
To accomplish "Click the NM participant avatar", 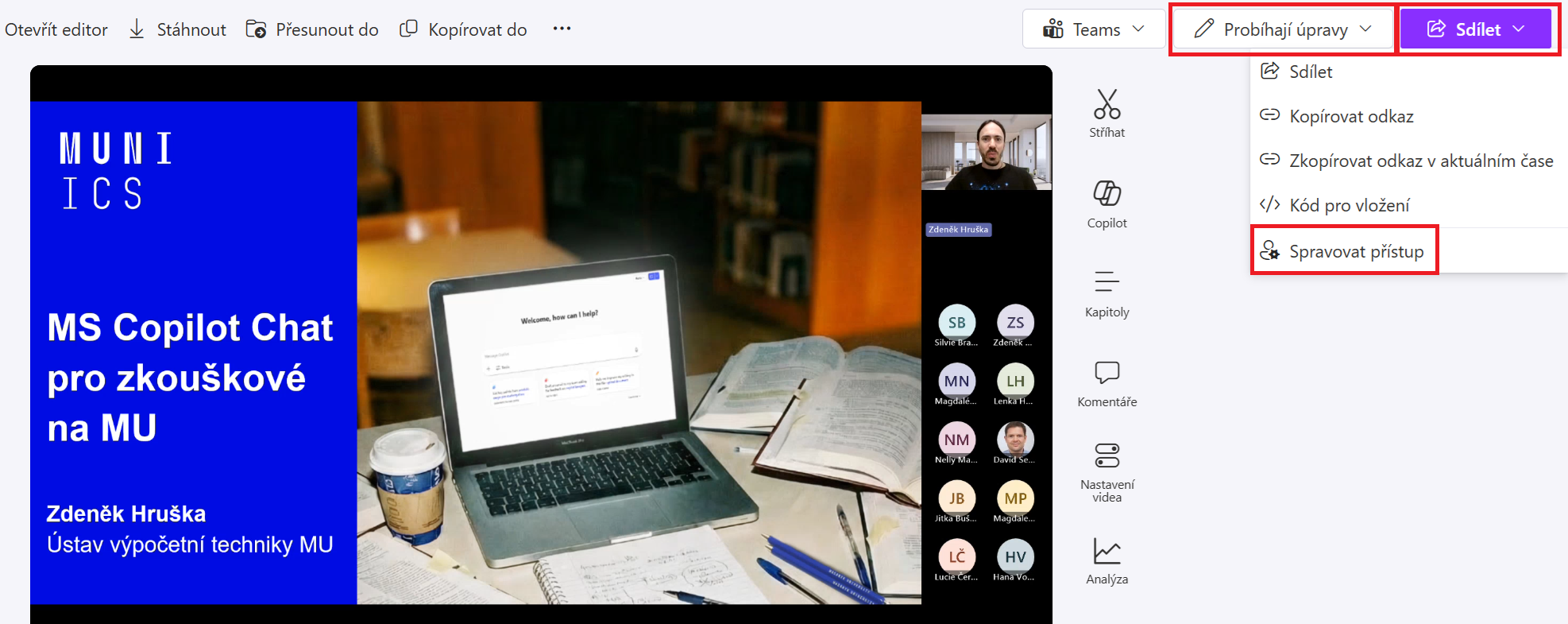I will [x=956, y=440].
